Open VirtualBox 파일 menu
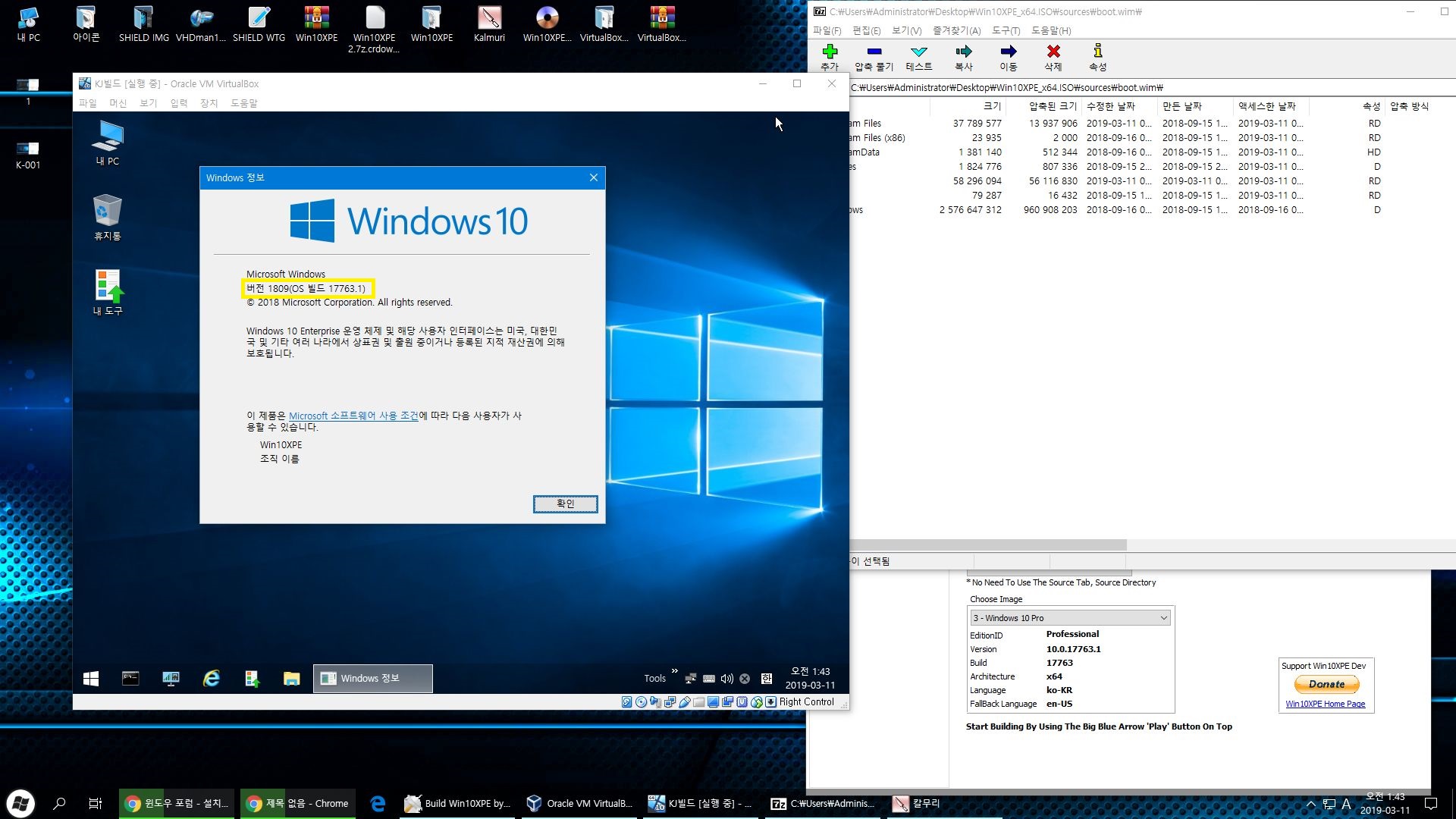 [x=88, y=103]
